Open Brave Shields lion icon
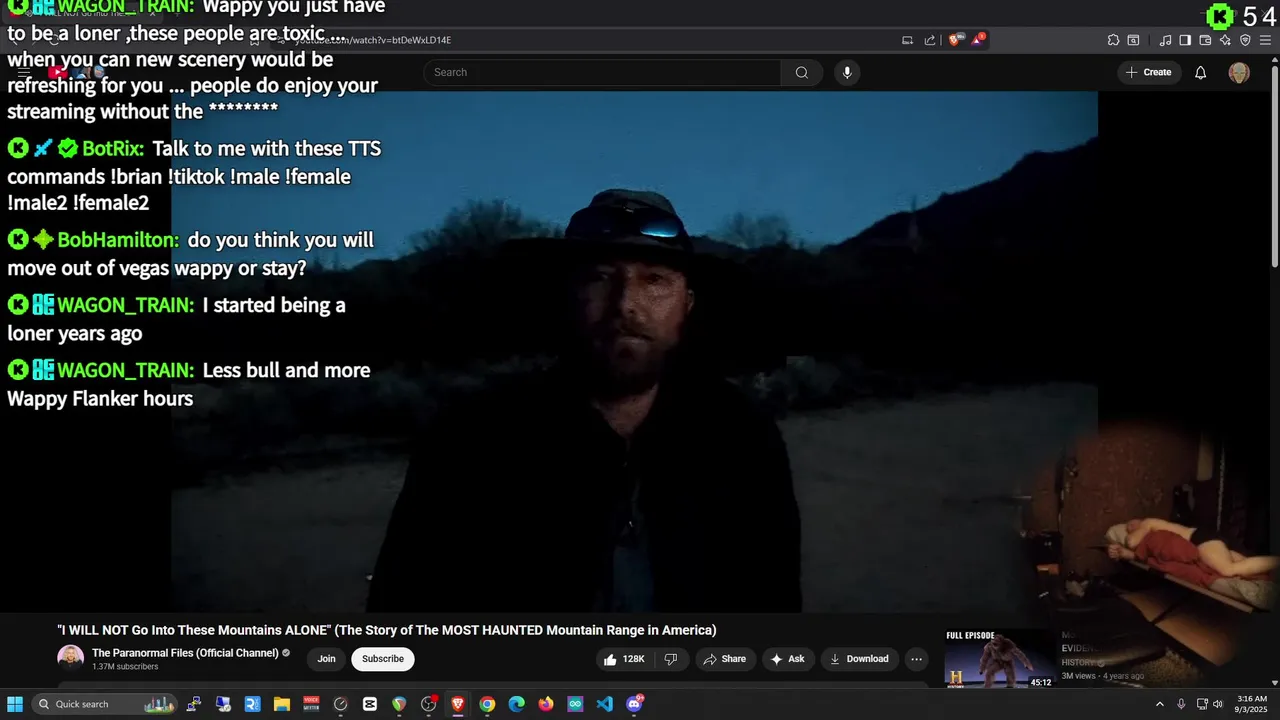The height and width of the screenshot is (720, 1280). [954, 40]
